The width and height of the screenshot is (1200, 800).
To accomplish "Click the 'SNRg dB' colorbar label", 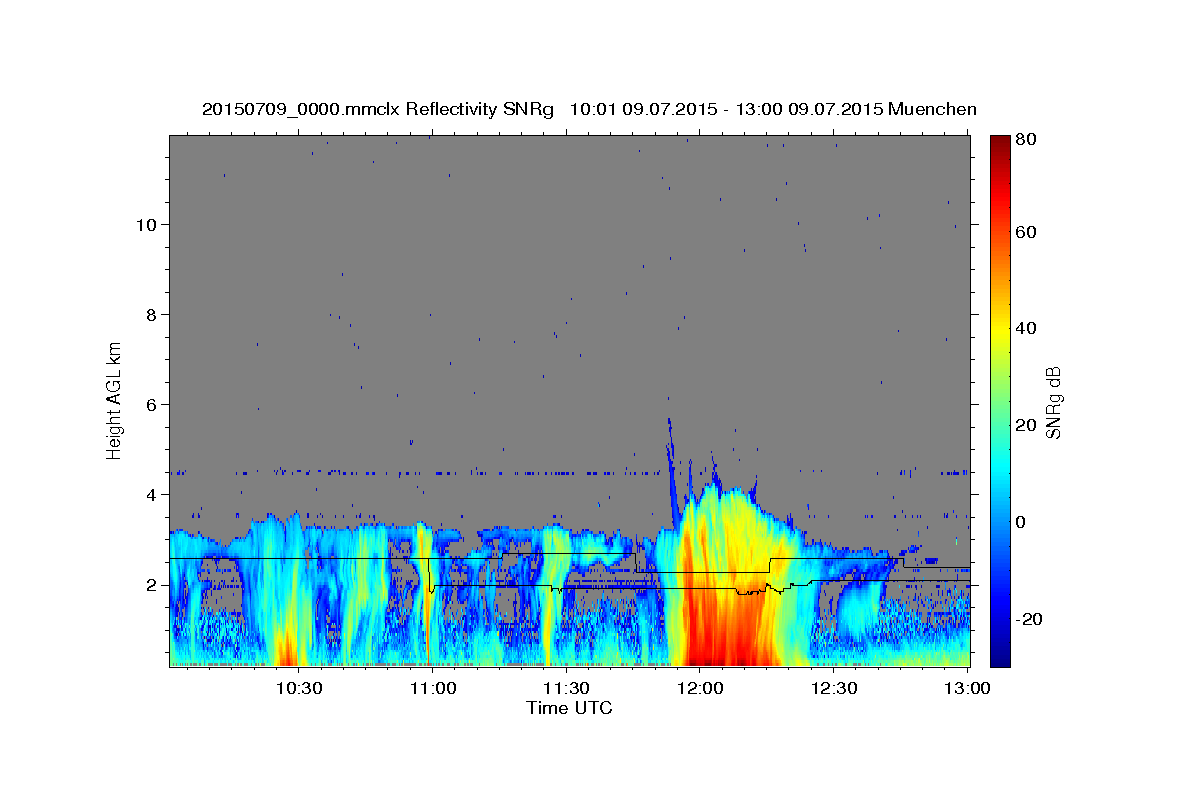I will pyautogui.click(x=1053, y=402).
